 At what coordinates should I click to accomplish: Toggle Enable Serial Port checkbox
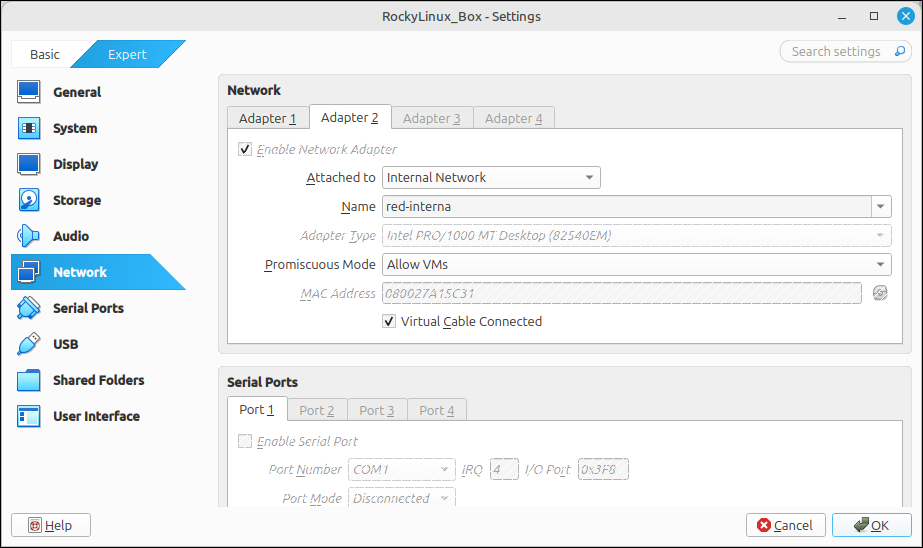point(245,441)
